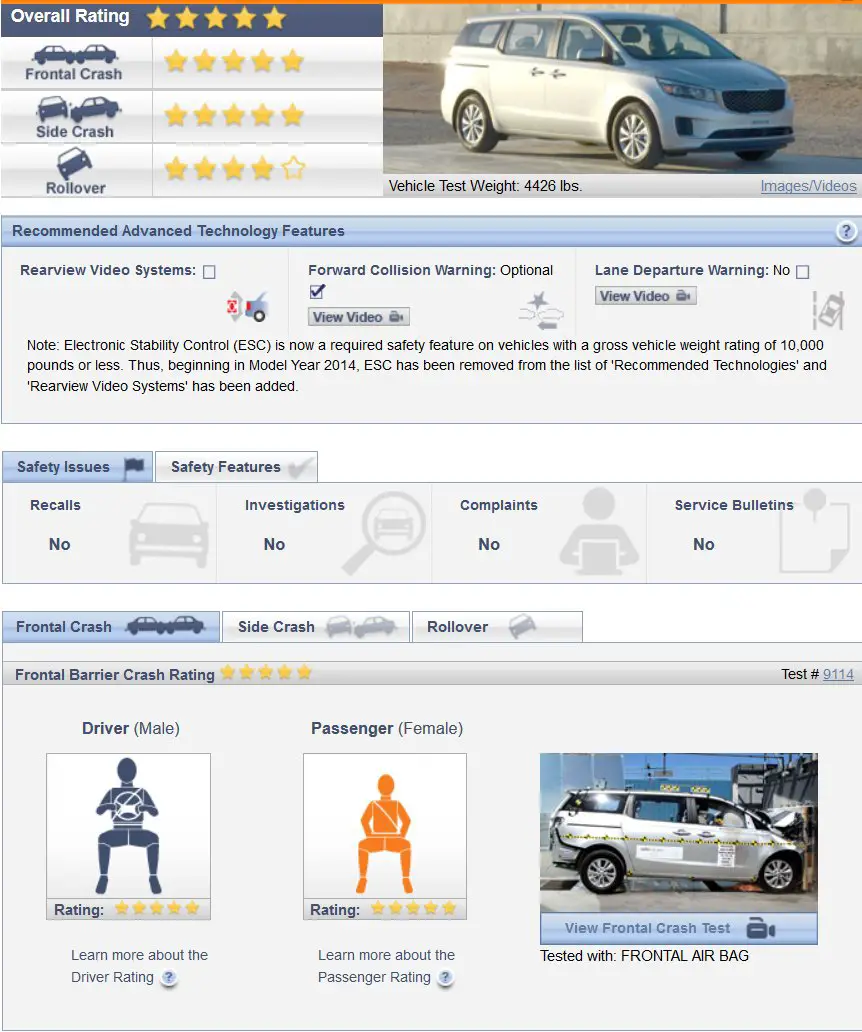Screen dimensions: 862x1032
Task: Select the Side Crash tab
Action: pos(316,627)
